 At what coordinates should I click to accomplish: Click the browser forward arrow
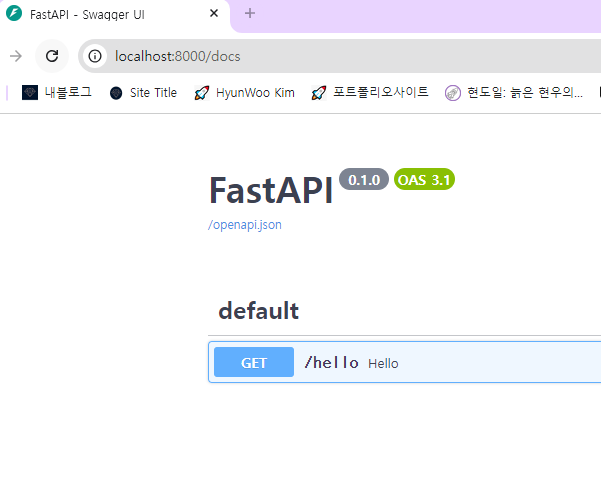point(16,56)
